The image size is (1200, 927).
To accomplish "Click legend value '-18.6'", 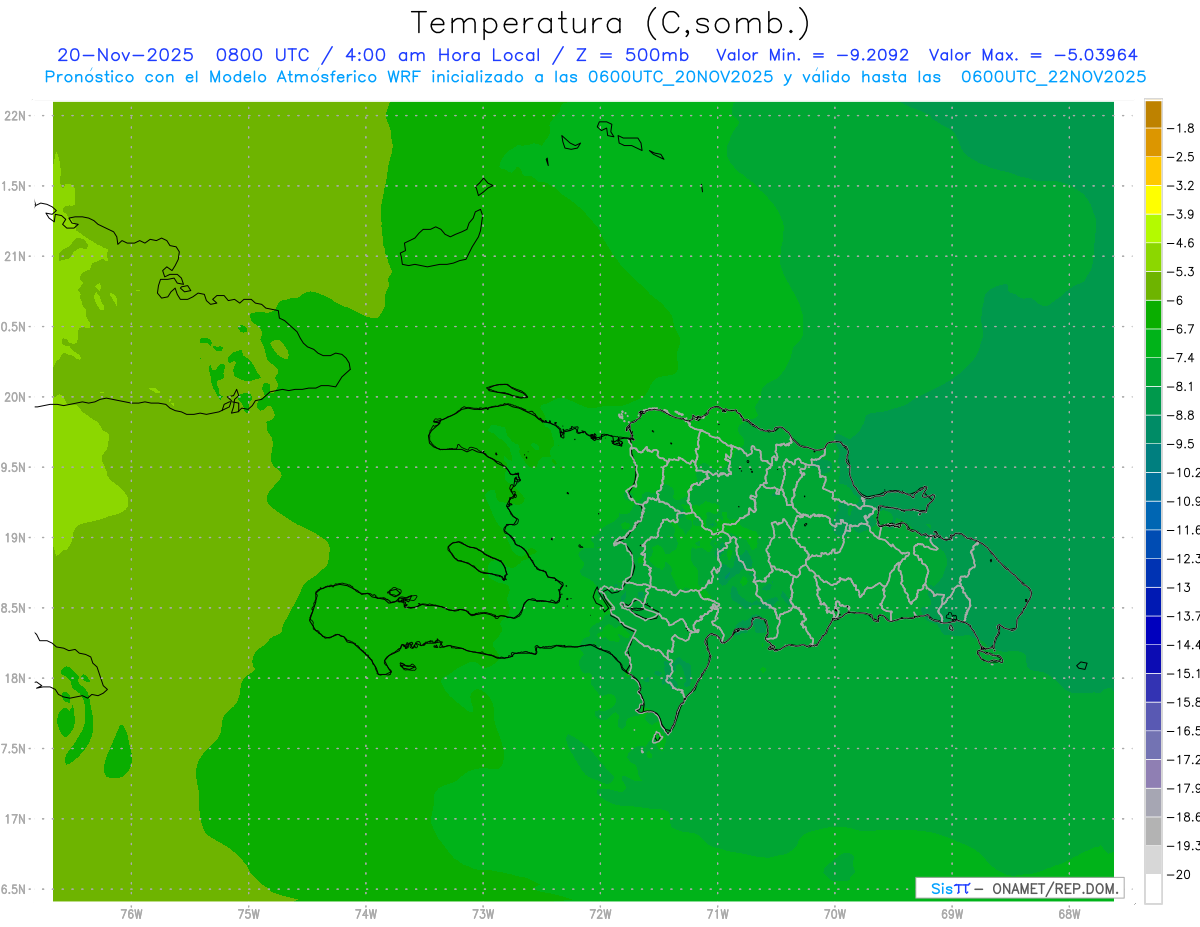I will (1183, 817).
